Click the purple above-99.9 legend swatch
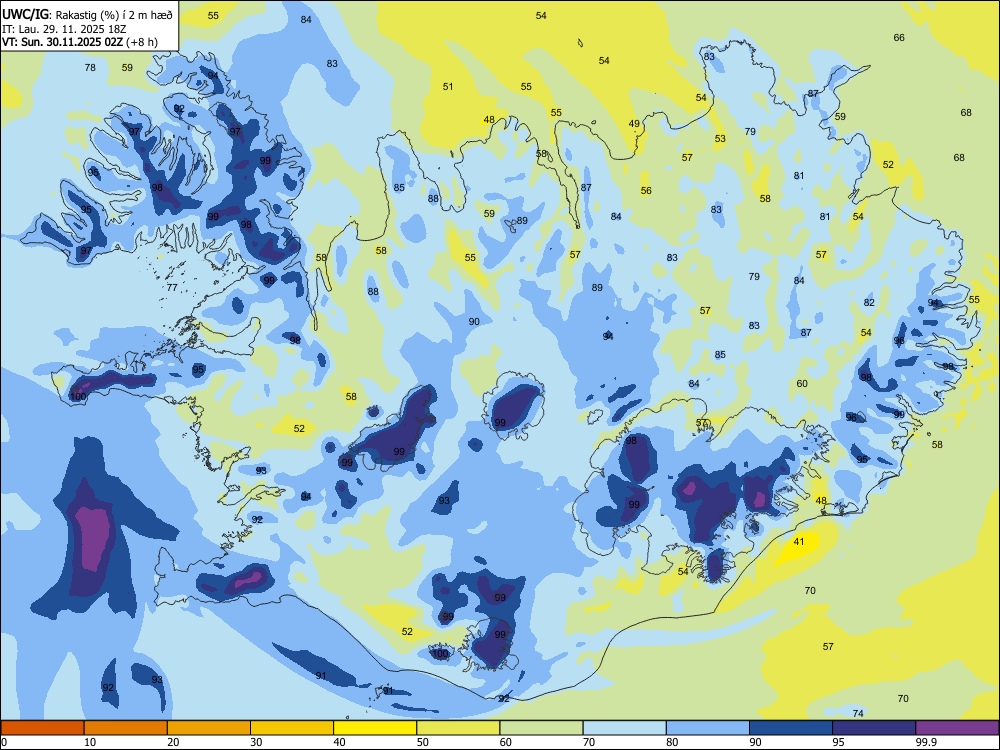 pyautogui.click(x=957, y=728)
